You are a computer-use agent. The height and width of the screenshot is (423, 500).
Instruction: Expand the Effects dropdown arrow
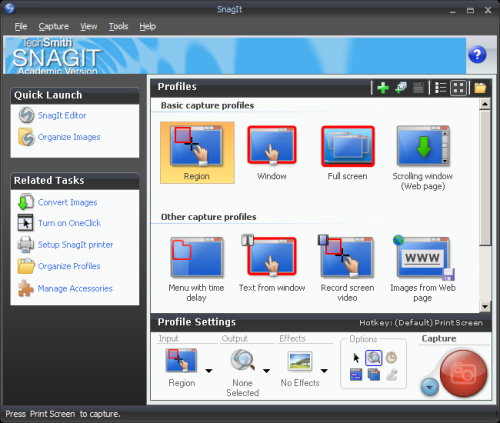click(324, 371)
